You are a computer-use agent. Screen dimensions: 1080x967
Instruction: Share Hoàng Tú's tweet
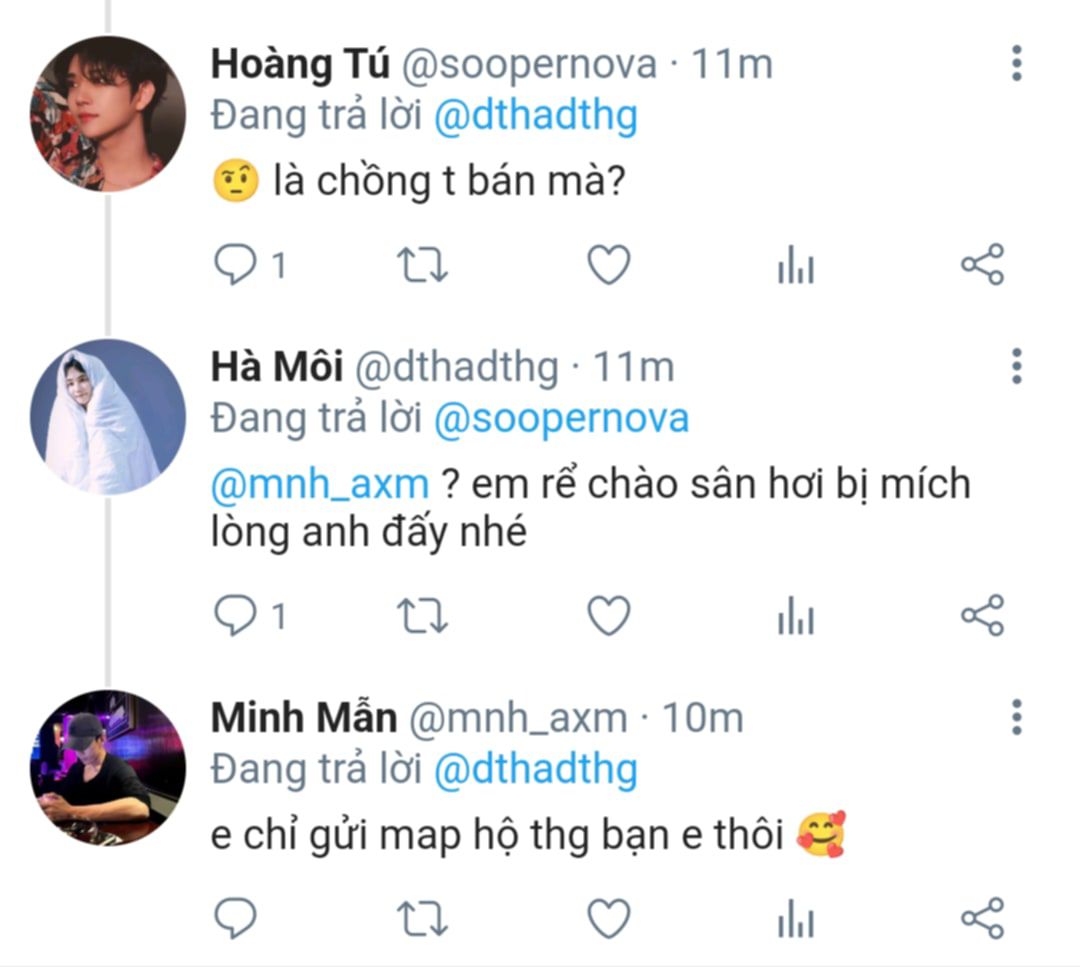[x=982, y=266]
